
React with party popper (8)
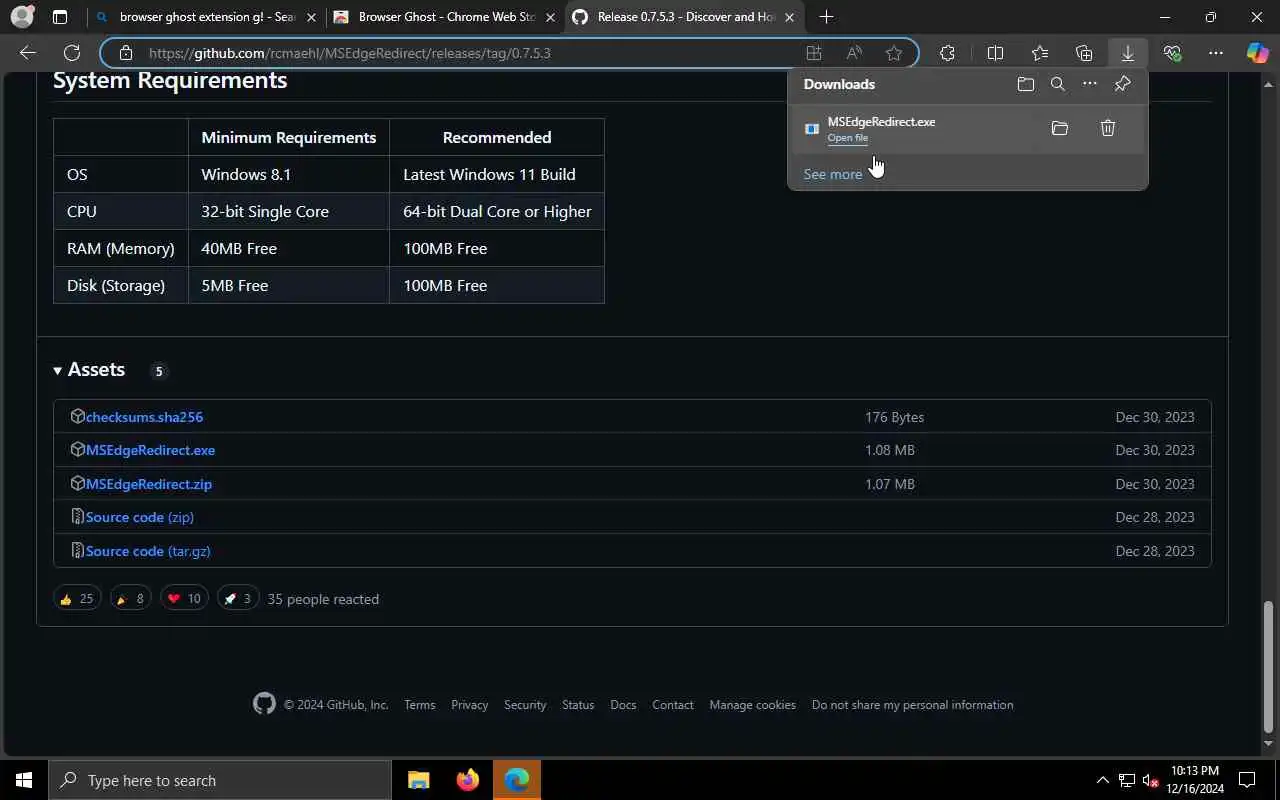pos(131,599)
